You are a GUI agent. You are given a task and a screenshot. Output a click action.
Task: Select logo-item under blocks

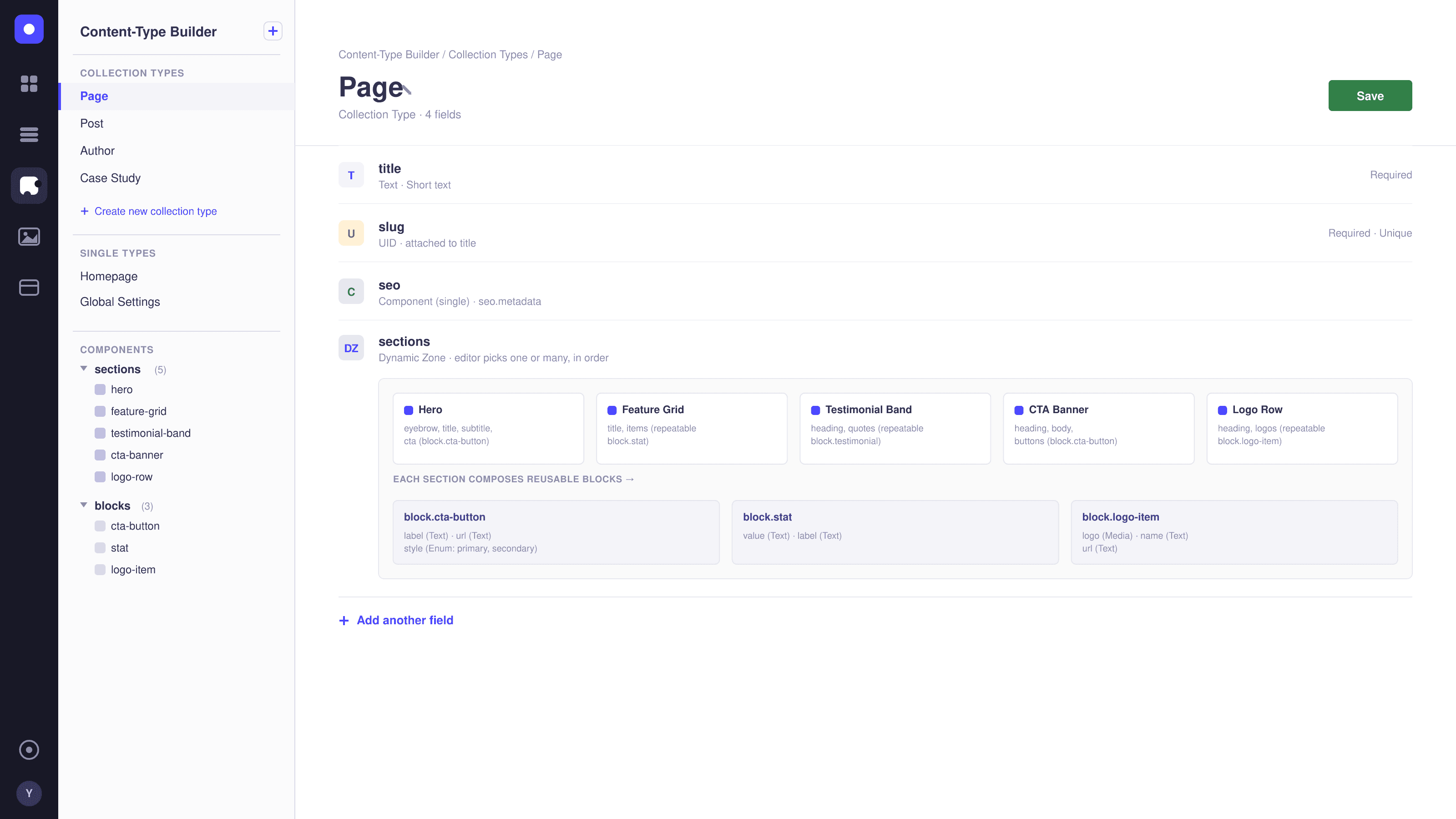[133, 569]
